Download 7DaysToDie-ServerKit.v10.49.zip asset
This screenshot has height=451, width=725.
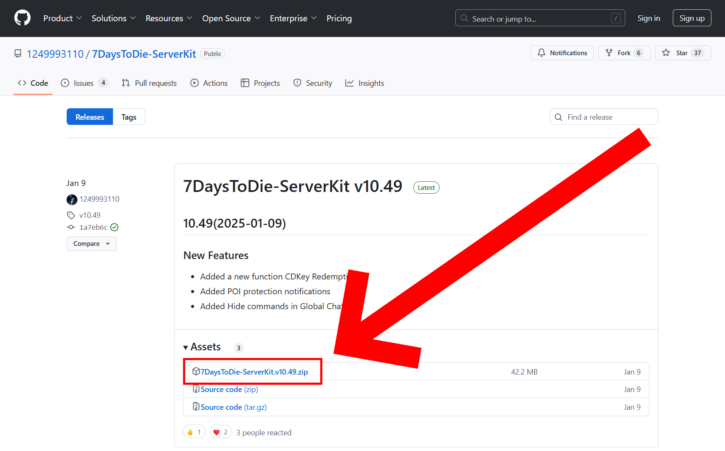pos(258,372)
